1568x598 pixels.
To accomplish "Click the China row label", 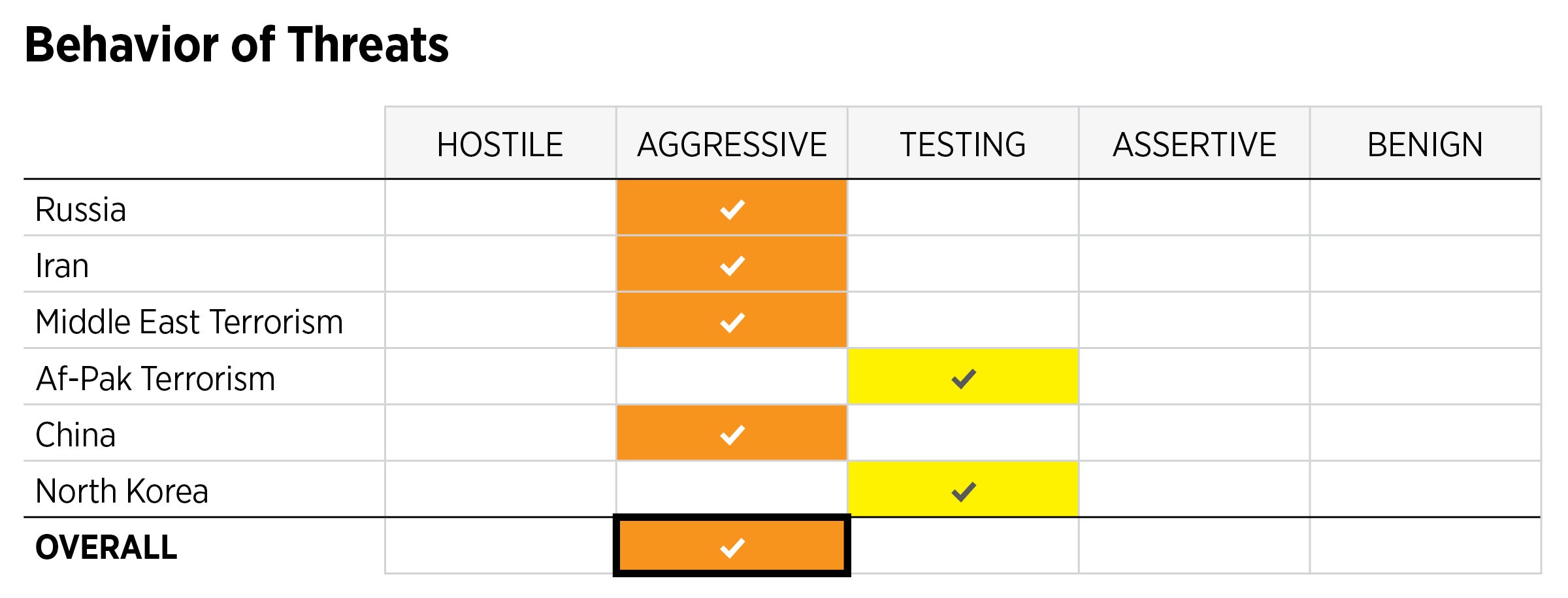I will point(76,435).
